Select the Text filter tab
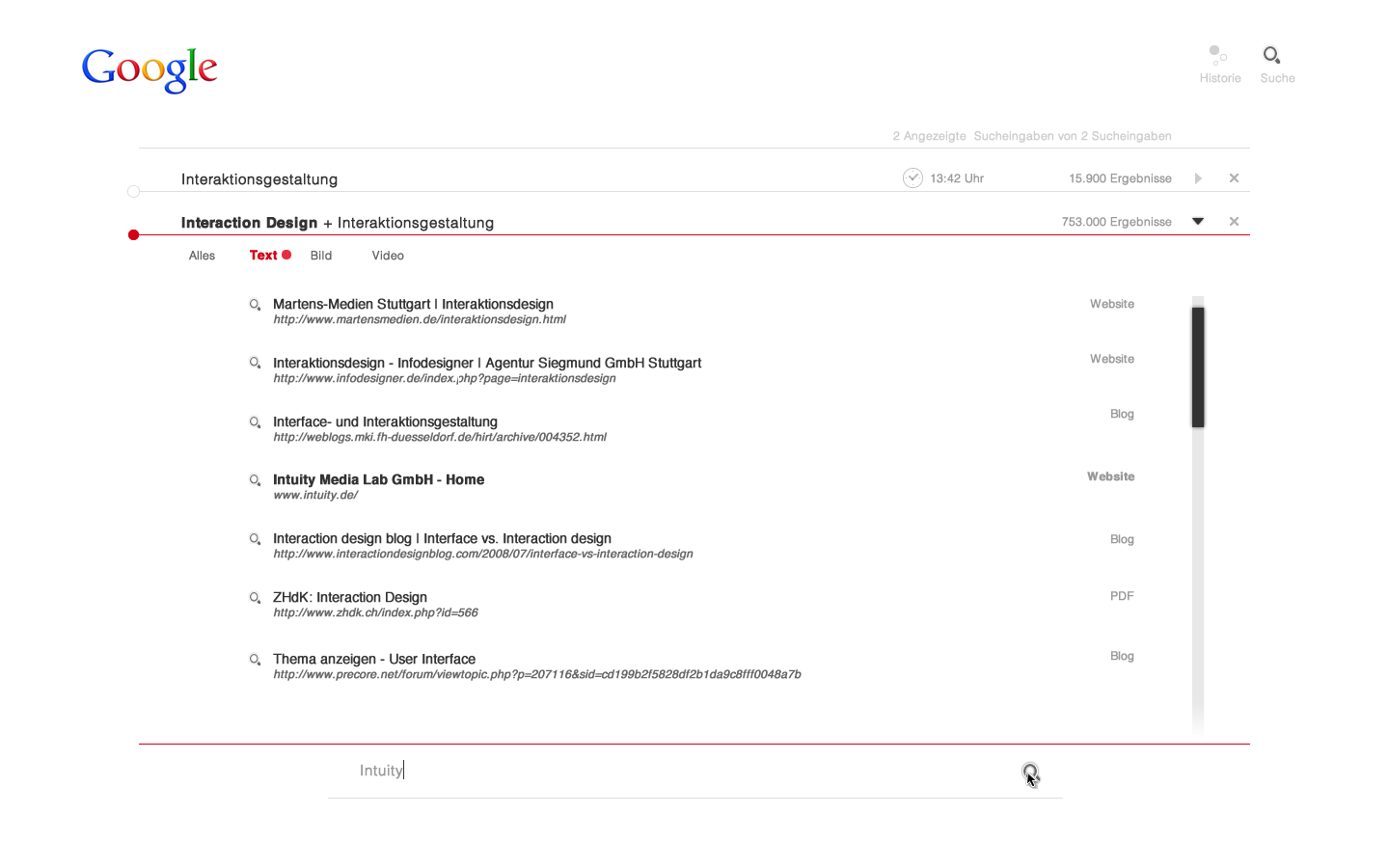 click(x=263, y=256)
